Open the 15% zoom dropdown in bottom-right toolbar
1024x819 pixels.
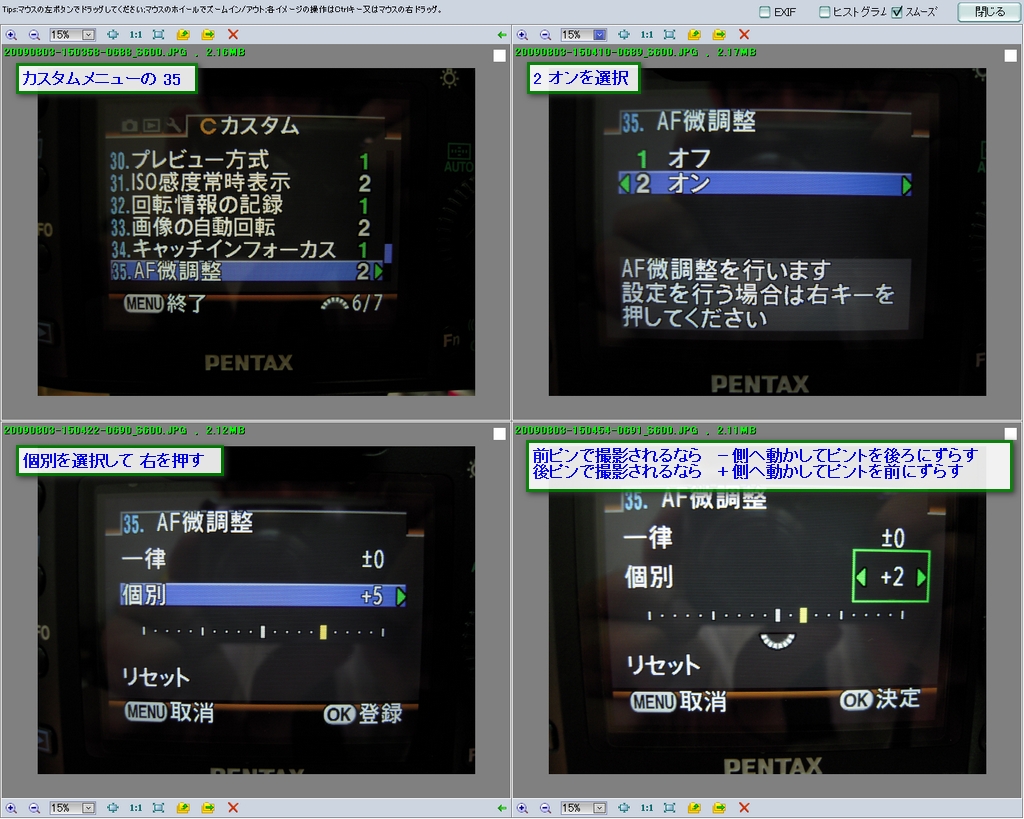click(x=600, y=808)
